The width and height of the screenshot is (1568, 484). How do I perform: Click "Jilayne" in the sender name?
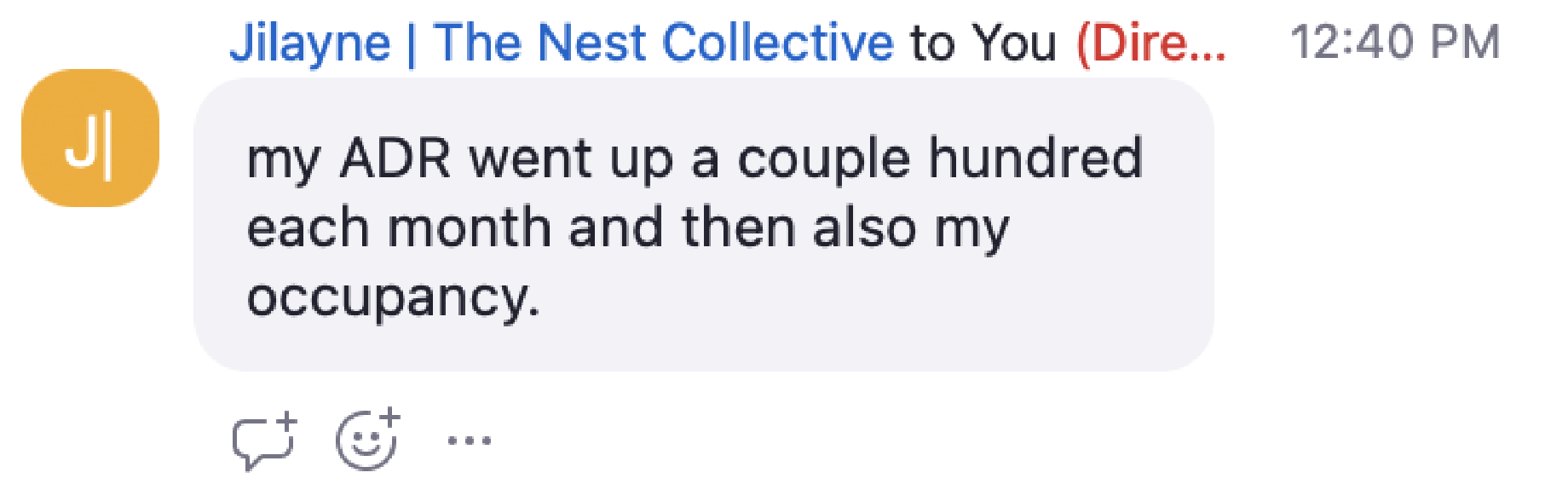[310, 43]
